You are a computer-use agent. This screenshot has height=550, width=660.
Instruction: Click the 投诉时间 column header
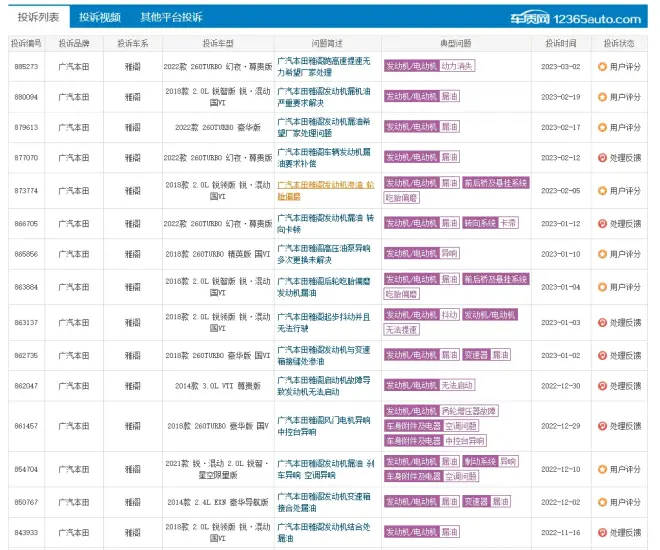click(560, 43)
